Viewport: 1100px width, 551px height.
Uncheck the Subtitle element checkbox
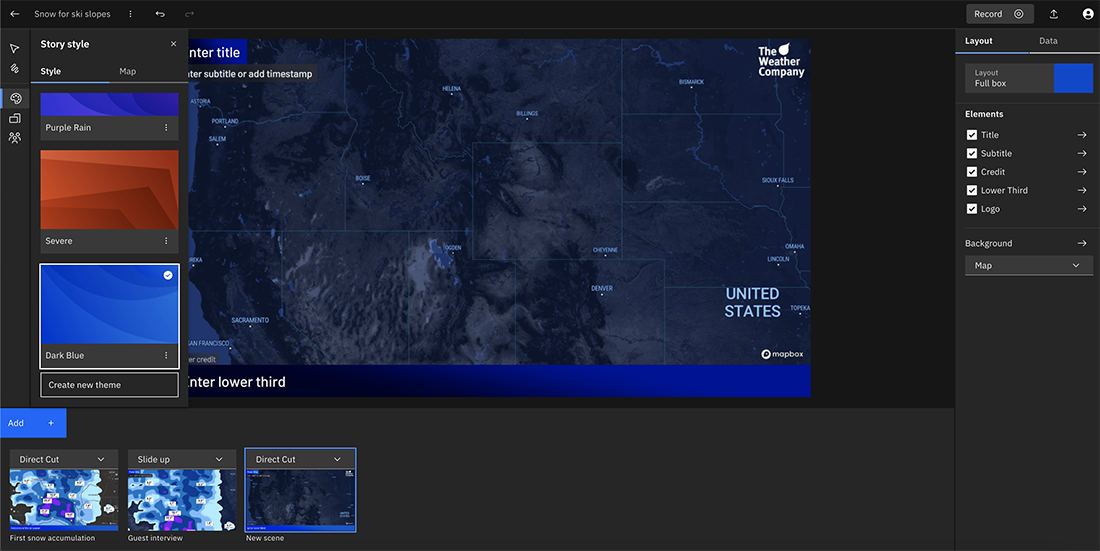pos(972,153)
